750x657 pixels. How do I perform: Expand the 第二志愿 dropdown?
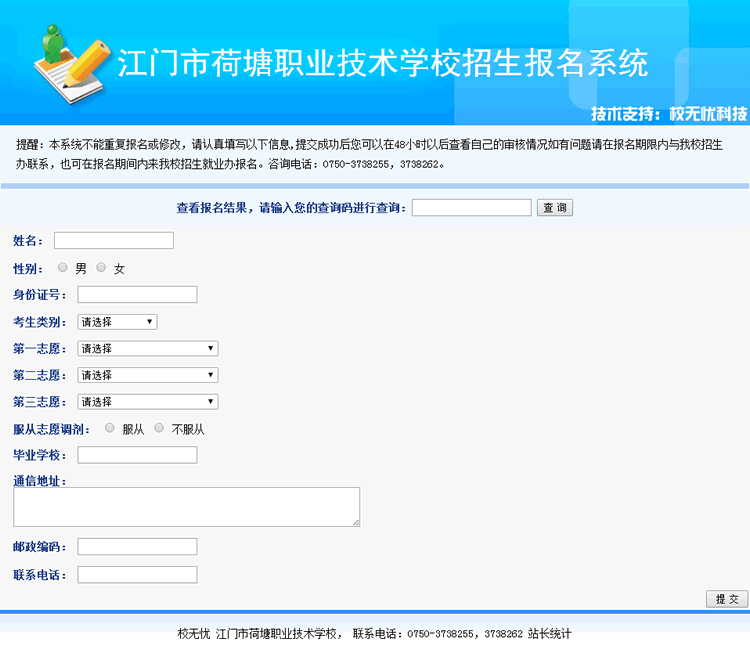148,375
